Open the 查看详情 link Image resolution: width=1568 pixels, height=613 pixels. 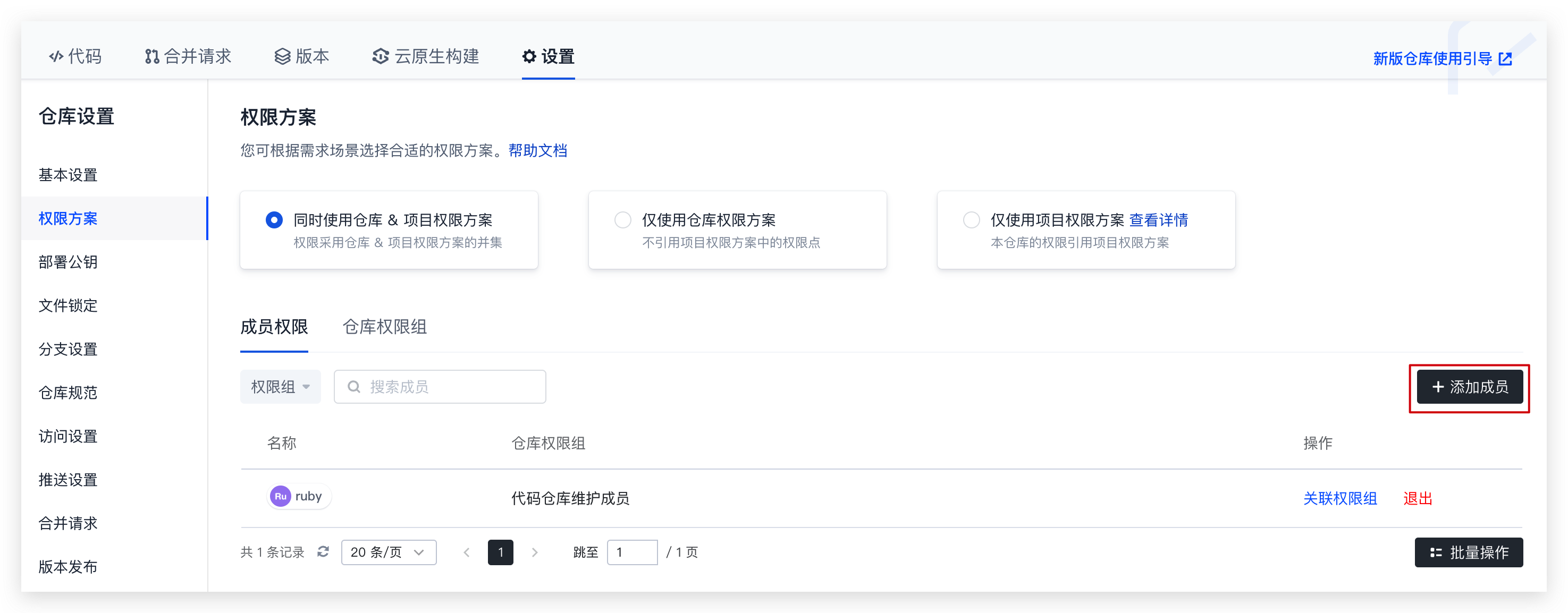[x=1159, y=220]
